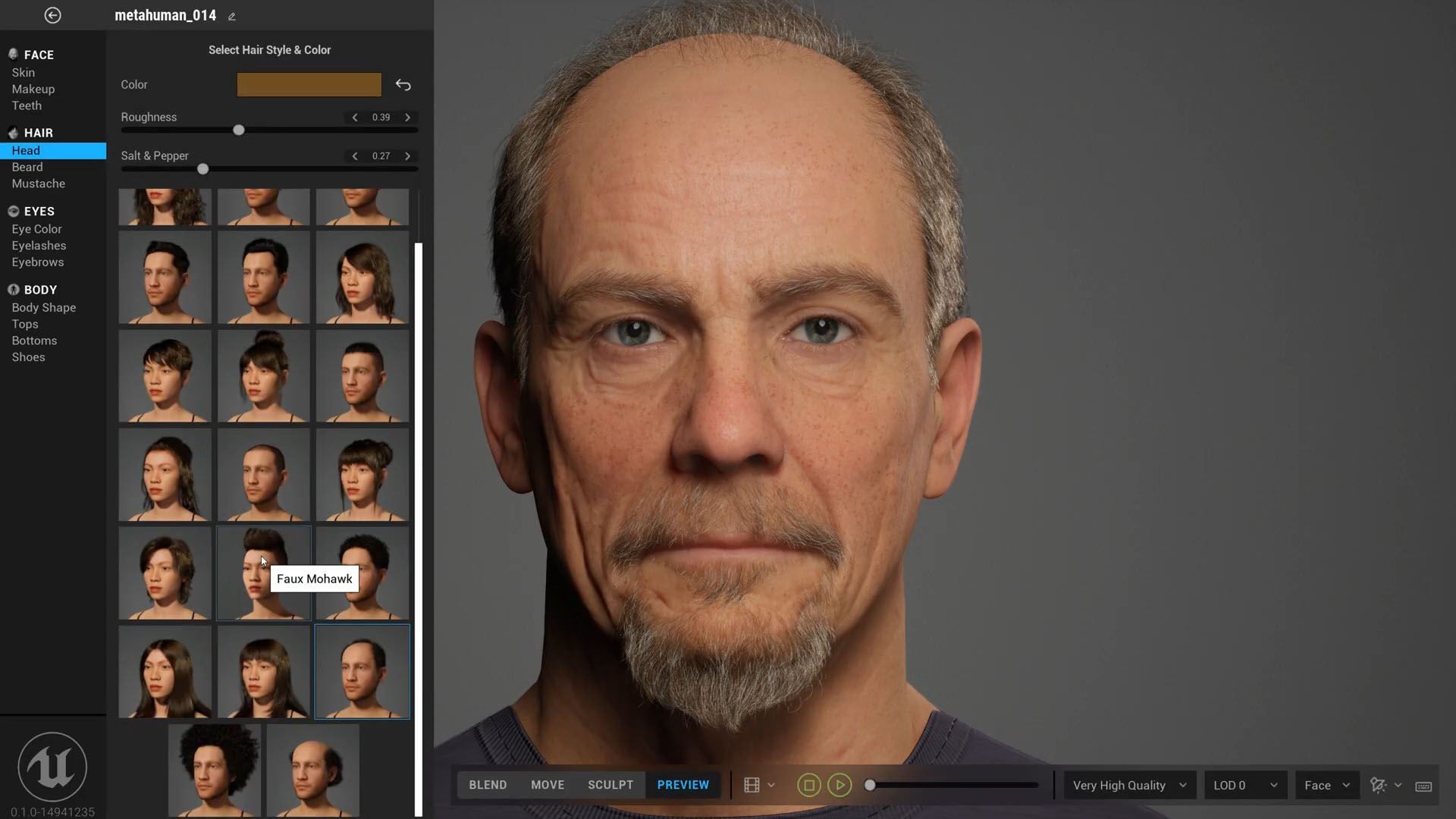This screenshot has height=819, width=1456.
Task: Select the buzz cut hairstyle thumbnail
Action: pyautogui.click(x=263, y=475)
